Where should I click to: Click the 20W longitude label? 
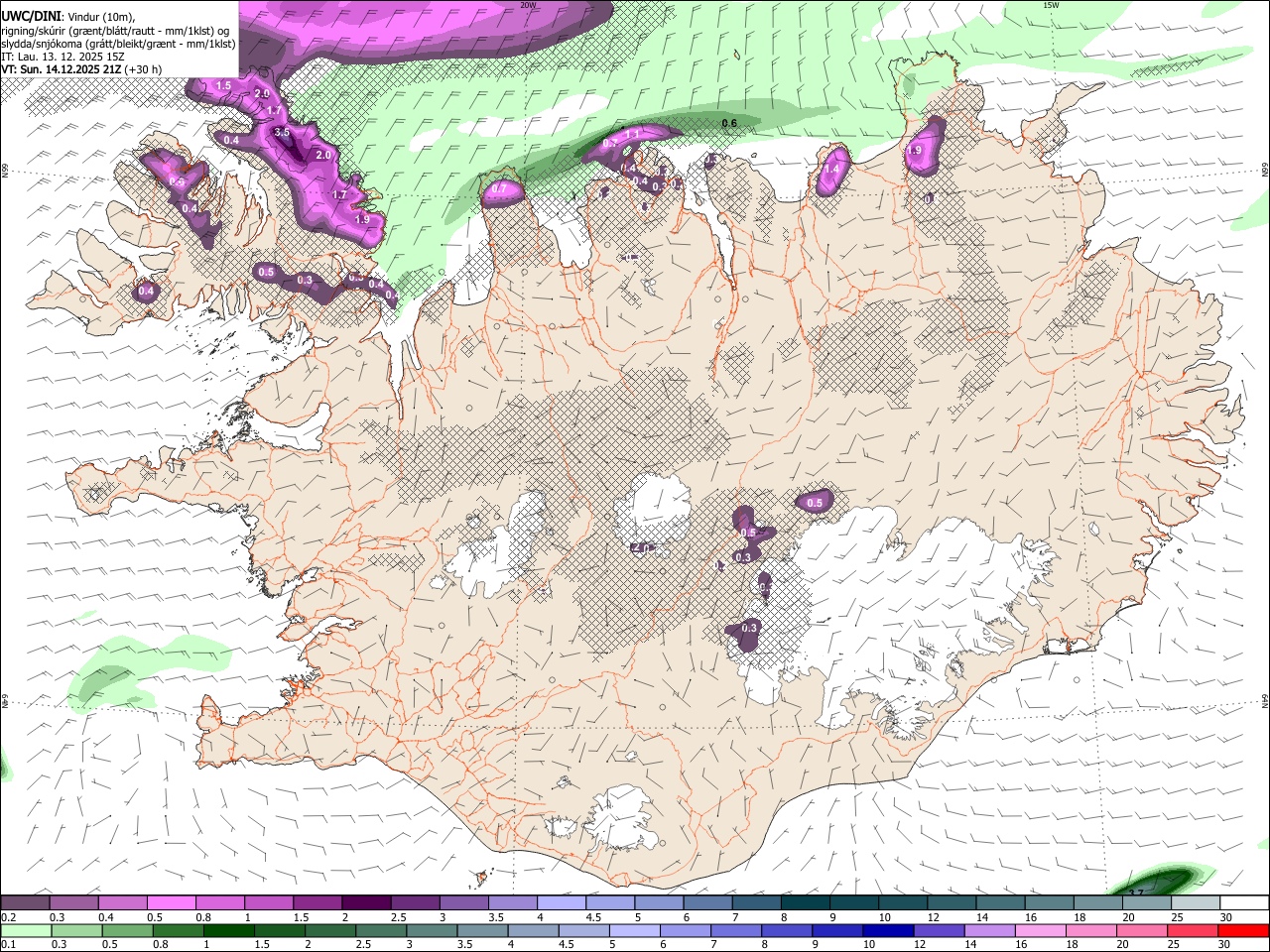coord(529,5)
